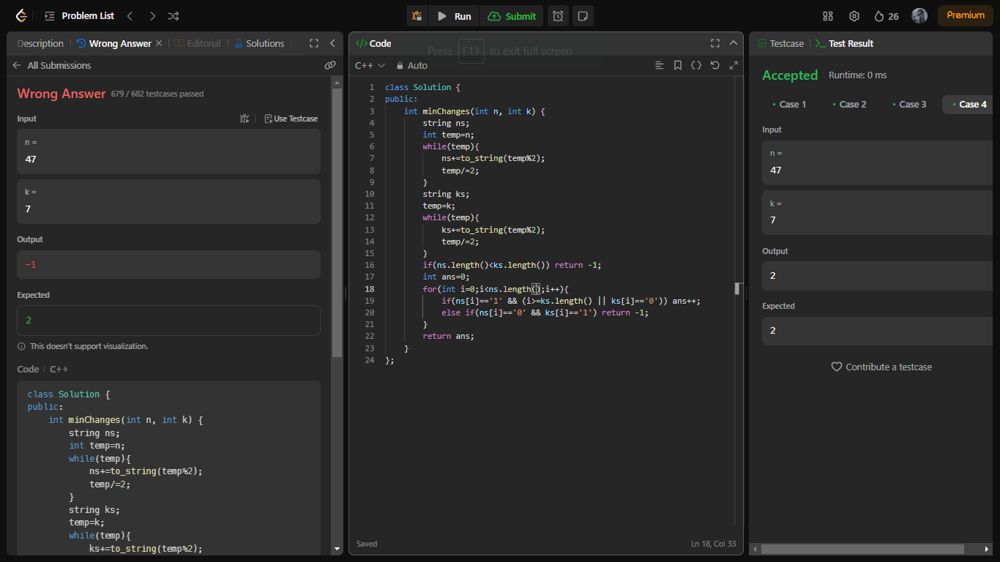1000x562 pixels.
Task: Go to previous problem arrow
Action: pos(130,16)
